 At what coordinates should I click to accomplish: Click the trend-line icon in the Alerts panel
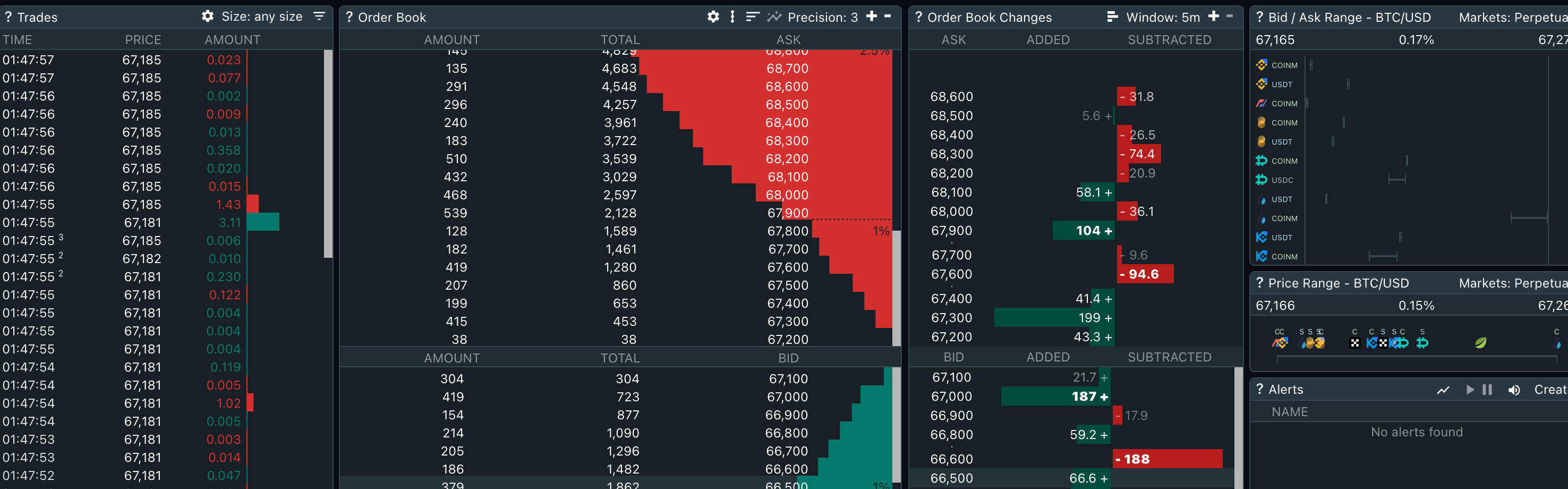1443,390
